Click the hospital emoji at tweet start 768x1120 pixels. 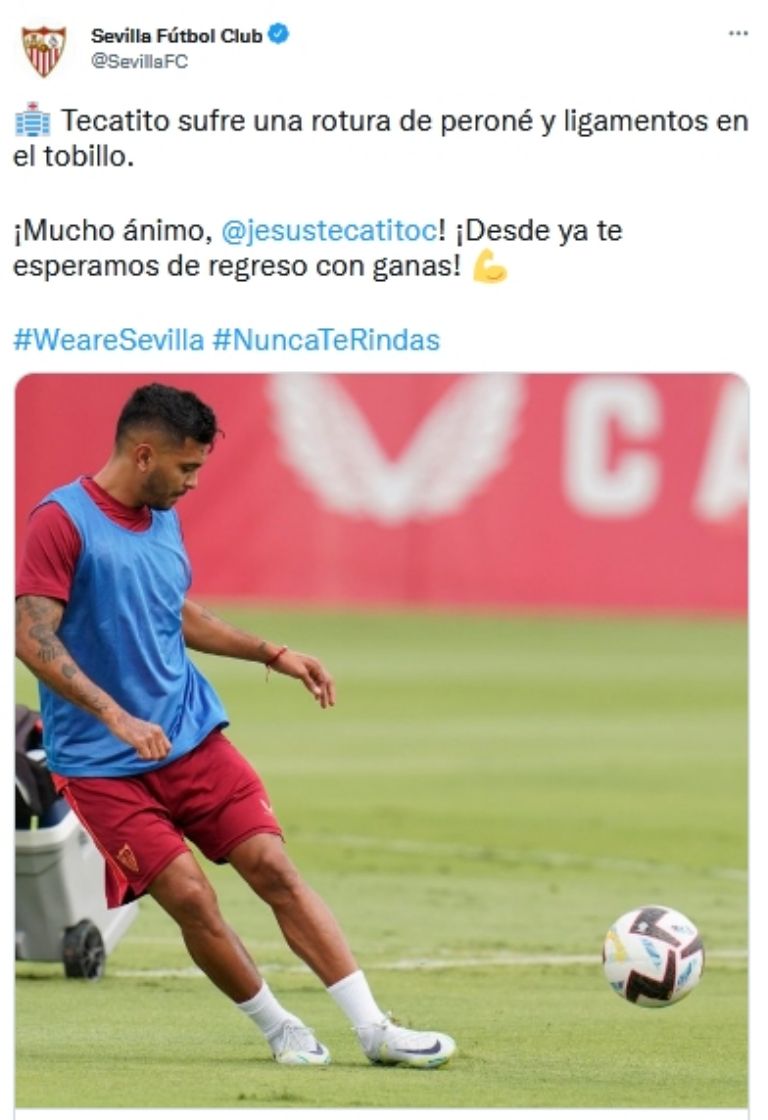click(32, 120)
